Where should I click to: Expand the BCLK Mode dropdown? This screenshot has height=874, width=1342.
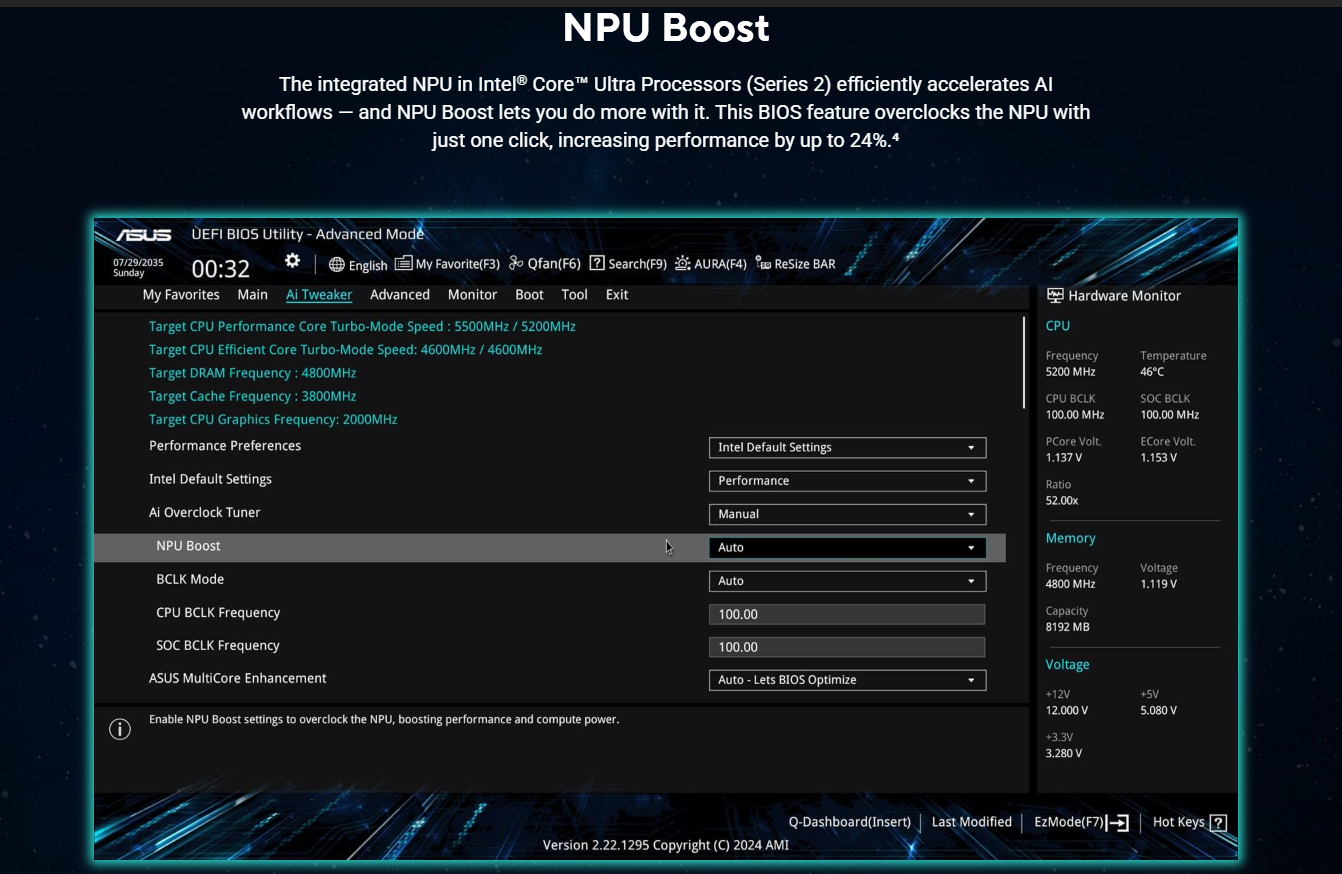[x=847, y=581]
